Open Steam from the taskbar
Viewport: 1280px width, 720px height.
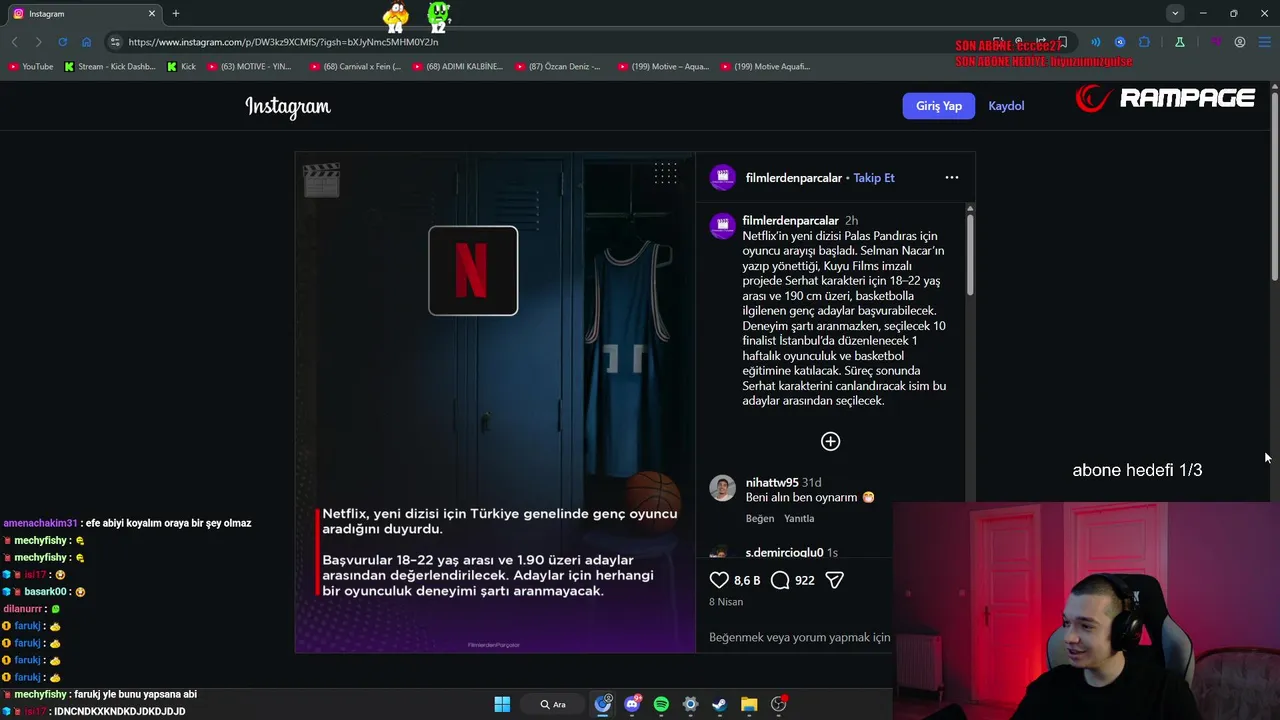(719, 704)
